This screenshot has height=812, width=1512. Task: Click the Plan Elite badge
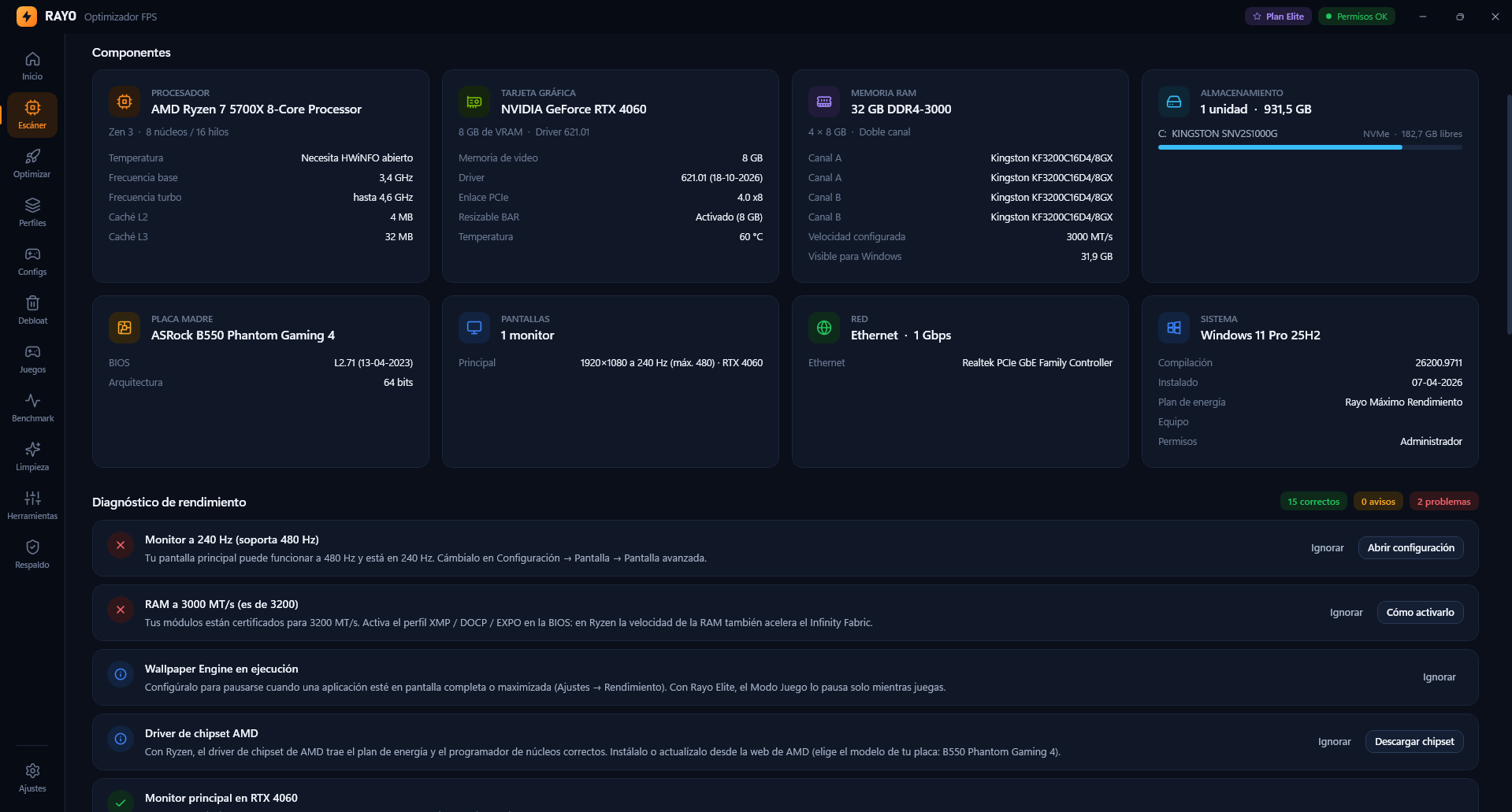(1278, 17)
